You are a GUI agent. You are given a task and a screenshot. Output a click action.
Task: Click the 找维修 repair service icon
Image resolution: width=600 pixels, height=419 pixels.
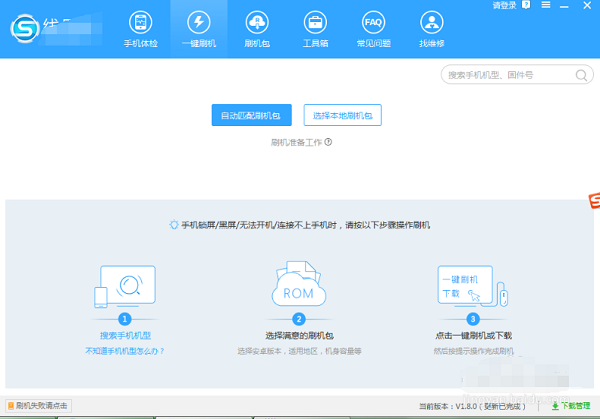430,28
